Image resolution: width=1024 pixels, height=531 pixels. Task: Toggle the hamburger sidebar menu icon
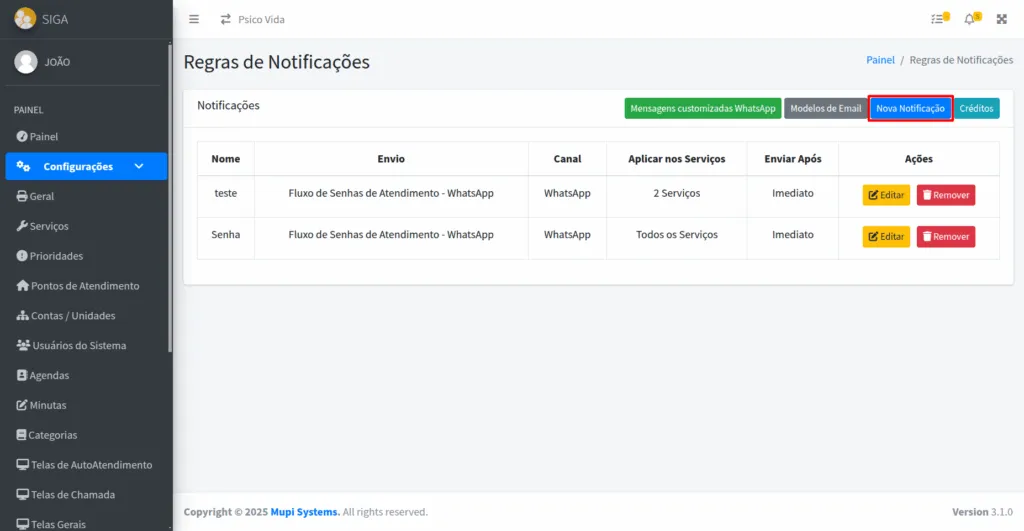point(194,19)
